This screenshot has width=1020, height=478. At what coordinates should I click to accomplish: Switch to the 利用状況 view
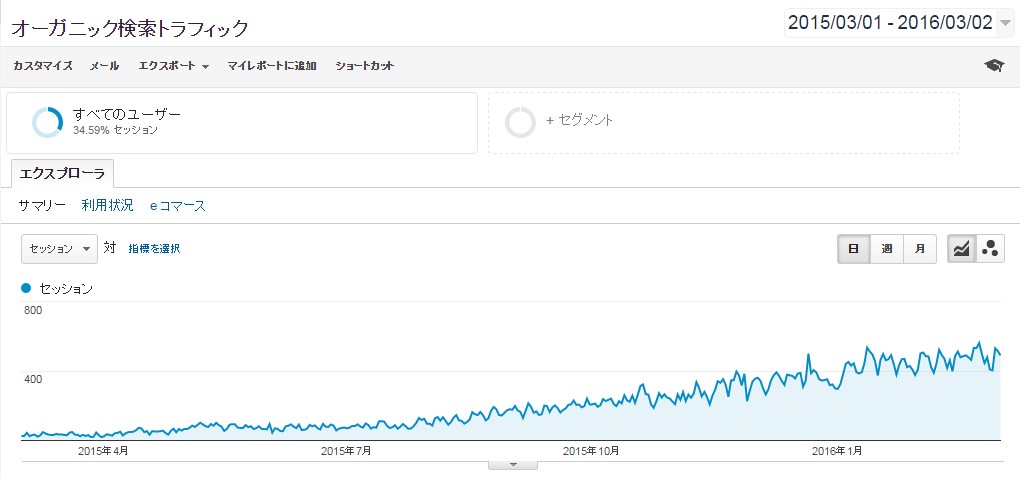107,206
